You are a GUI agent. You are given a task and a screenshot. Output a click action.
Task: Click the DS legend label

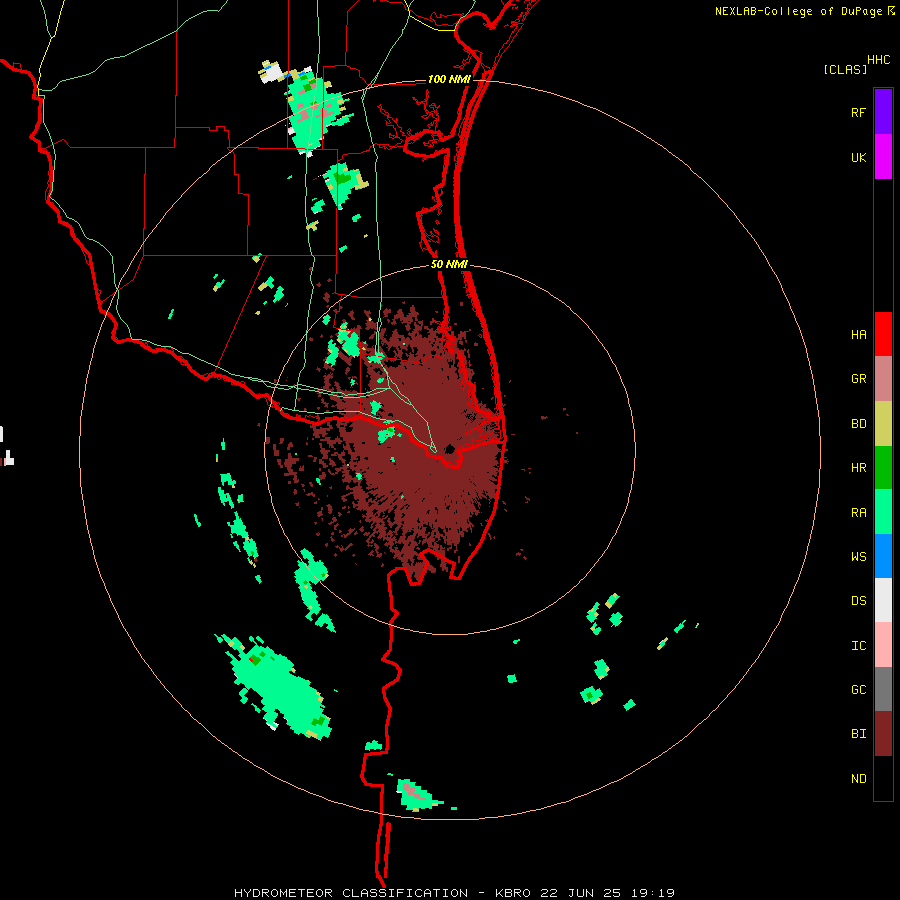(858, 601)
